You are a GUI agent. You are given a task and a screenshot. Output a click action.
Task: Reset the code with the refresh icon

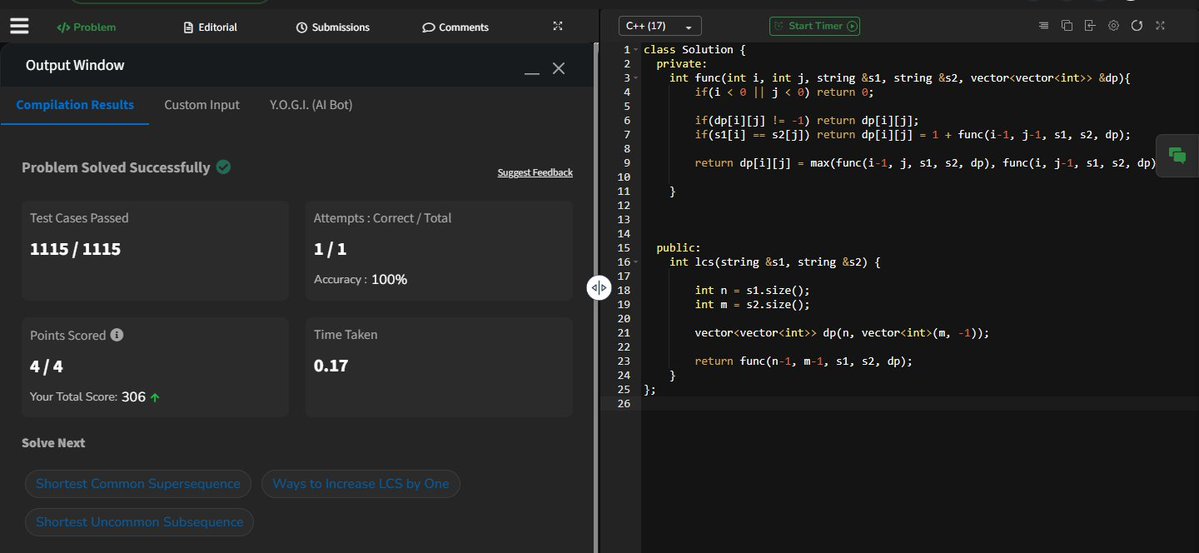1136,26
